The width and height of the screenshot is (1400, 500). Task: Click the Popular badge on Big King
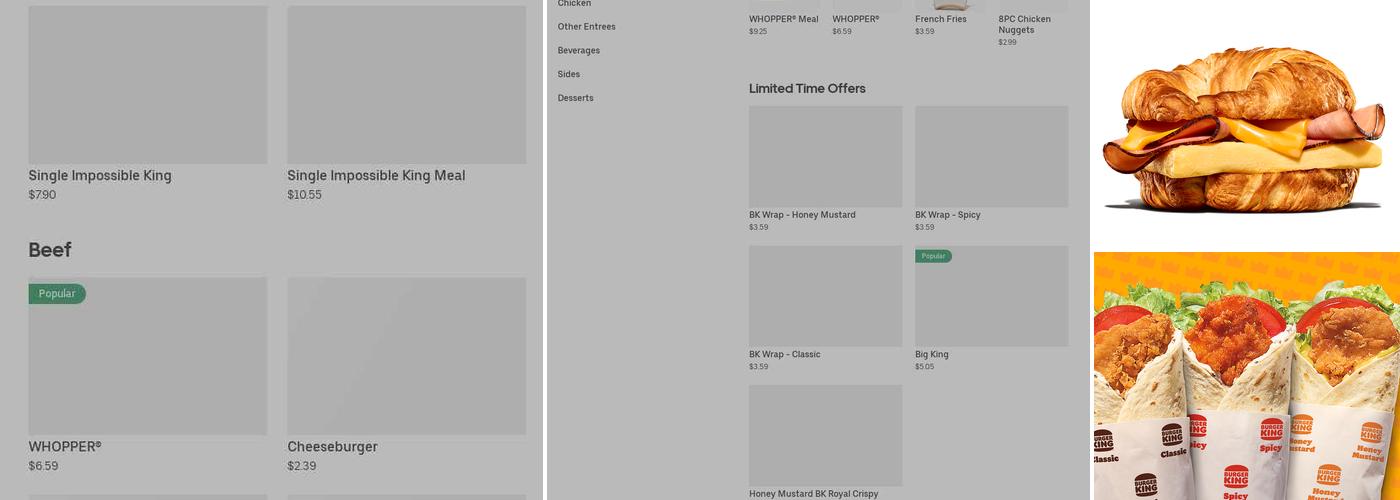(x=933, y=256)
